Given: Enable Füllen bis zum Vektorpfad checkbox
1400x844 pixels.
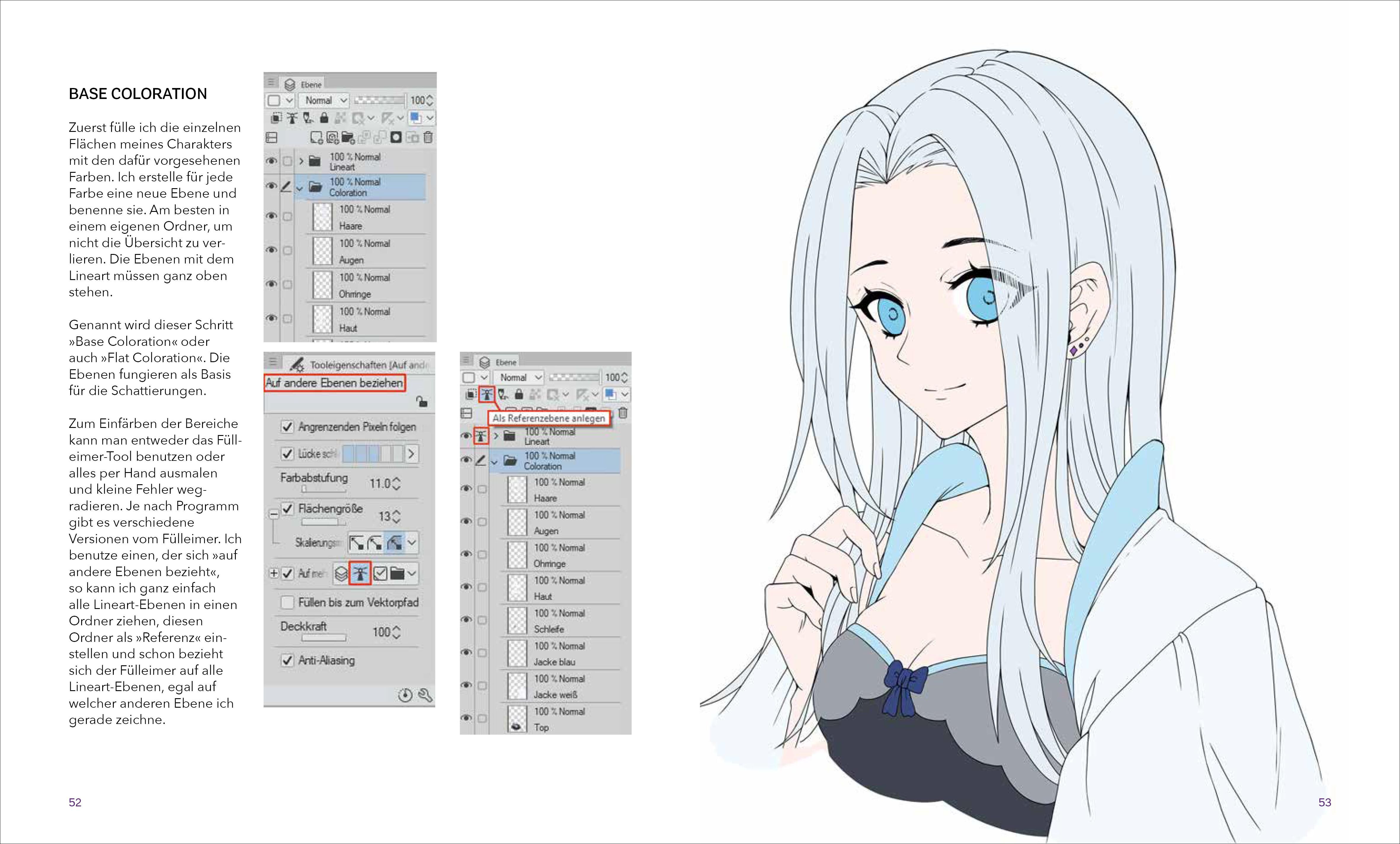Looking at the screenshot, I should pyautogui.click(x=288, y=602).
